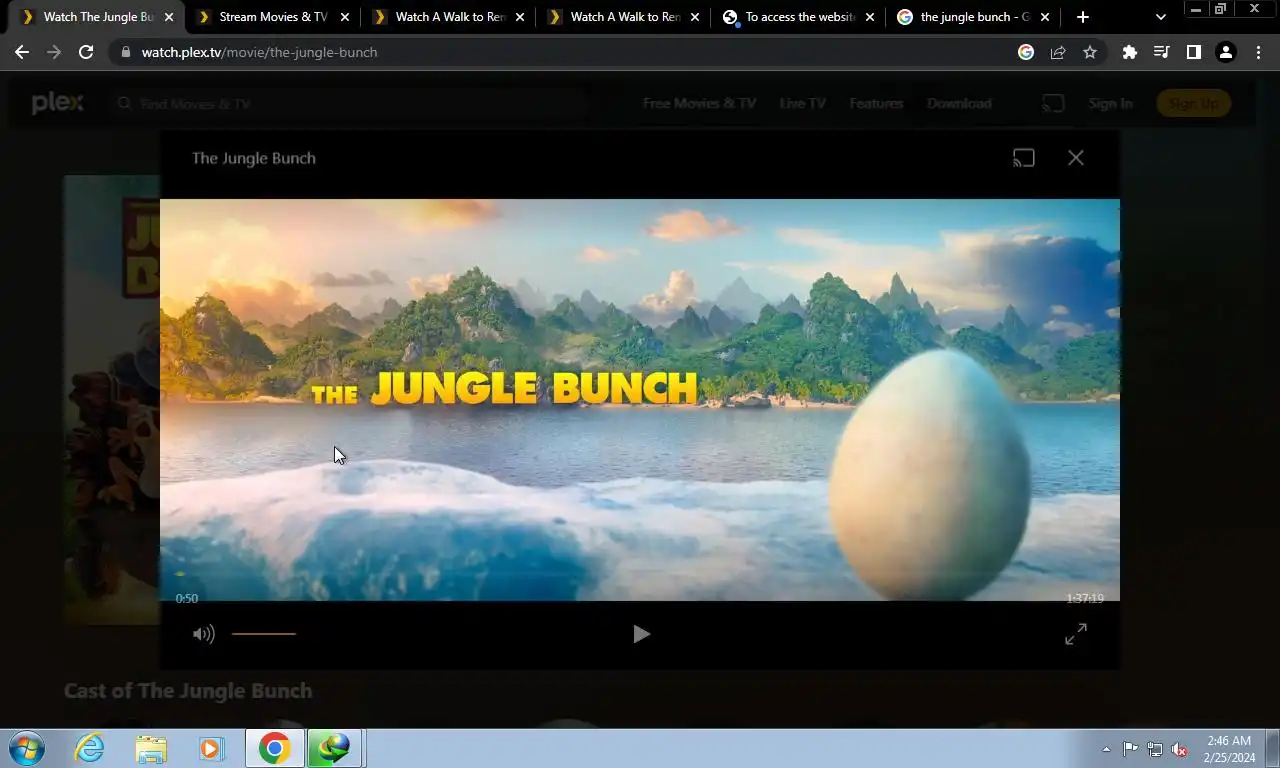Open Live TV in Plex navigation
This screenshot has height=768, width=1280.
click(803, 103)
